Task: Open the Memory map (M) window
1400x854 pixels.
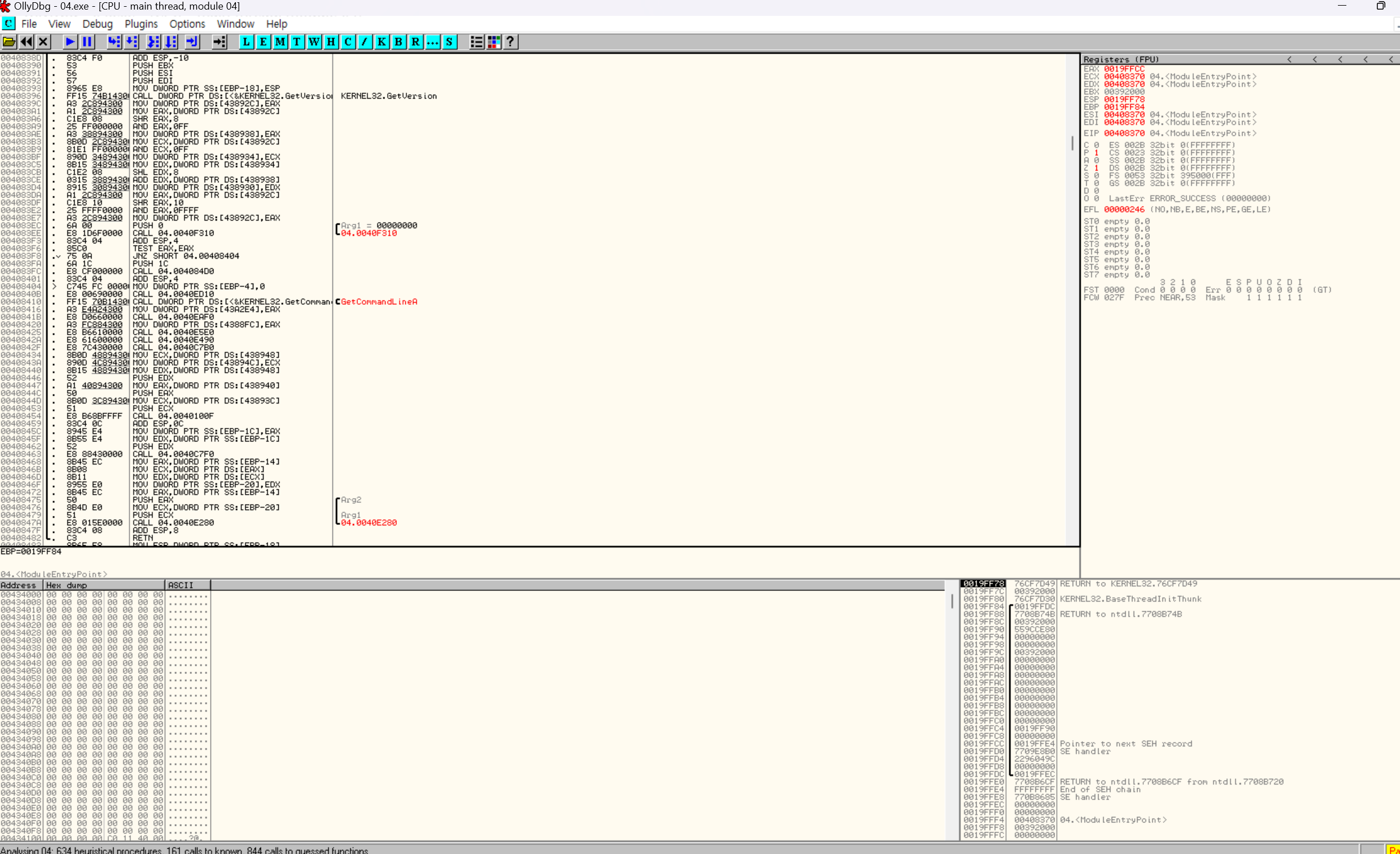Action: [280, 41]
